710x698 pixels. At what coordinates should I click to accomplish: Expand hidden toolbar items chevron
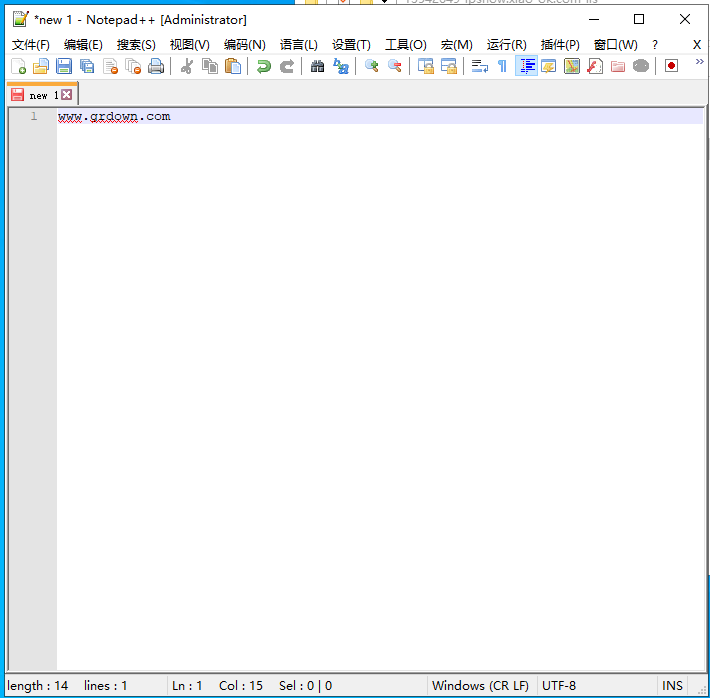click(698, 62)
